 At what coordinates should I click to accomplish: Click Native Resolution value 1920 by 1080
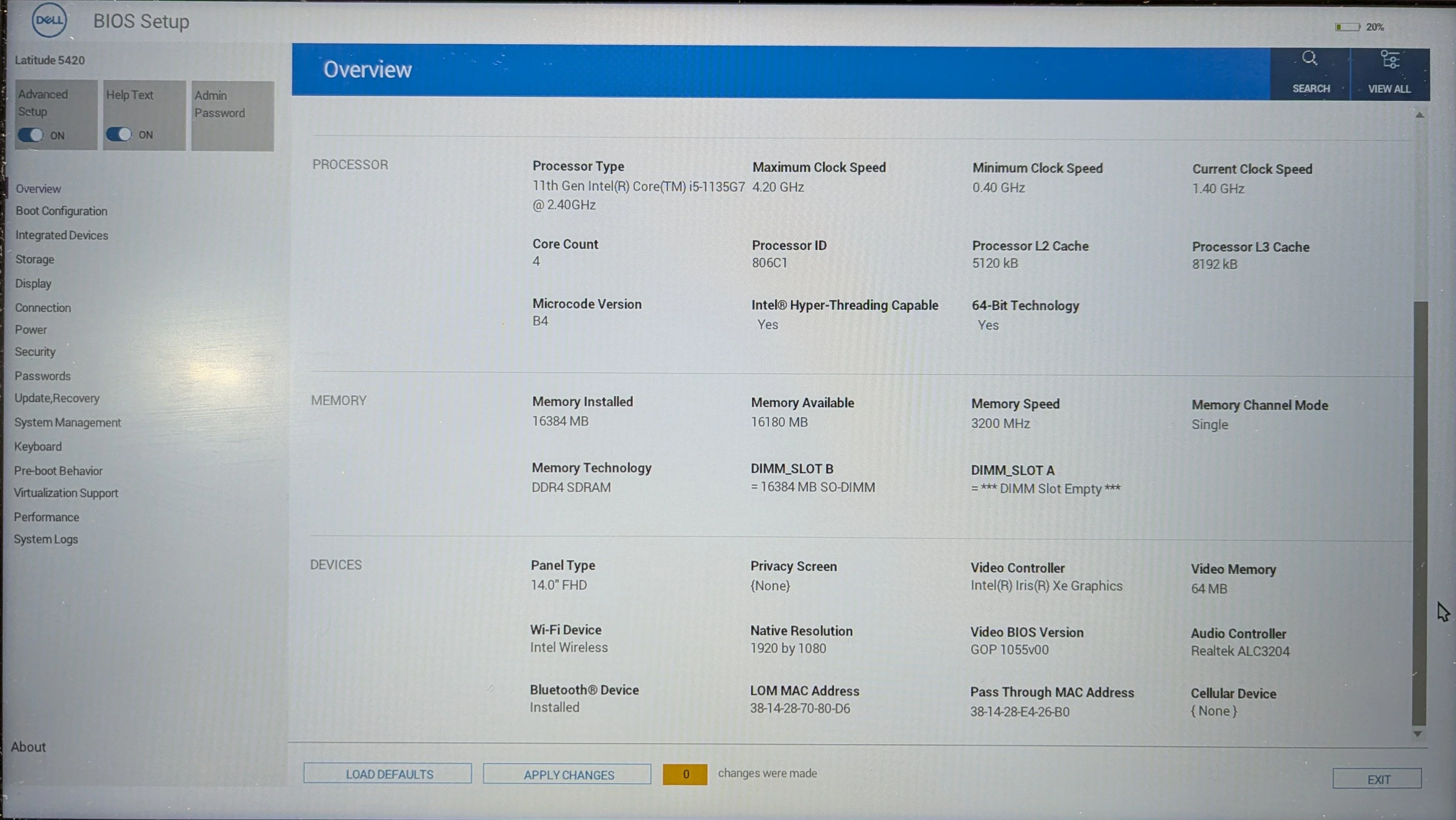pos(788,648)
